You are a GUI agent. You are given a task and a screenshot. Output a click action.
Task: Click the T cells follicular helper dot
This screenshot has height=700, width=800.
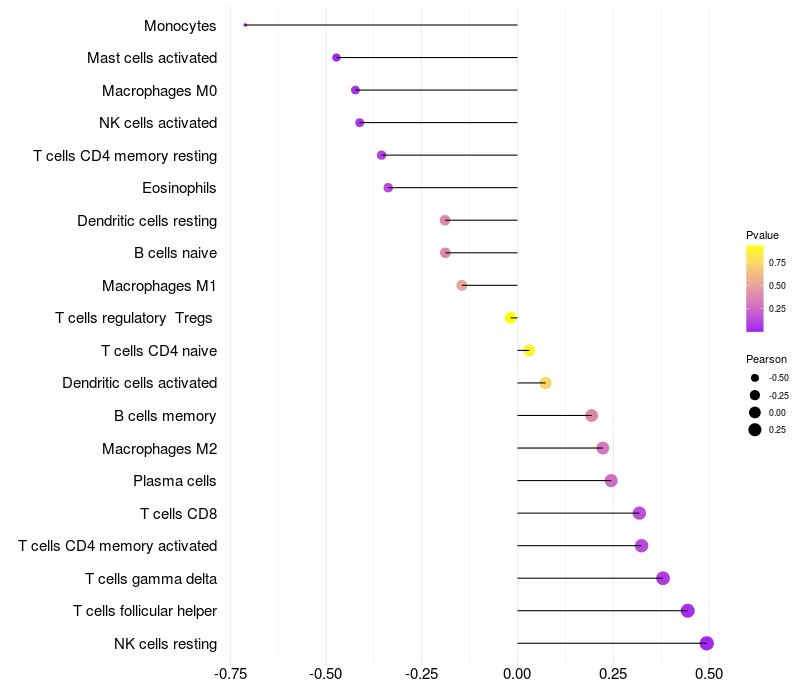tap(688, 611)
